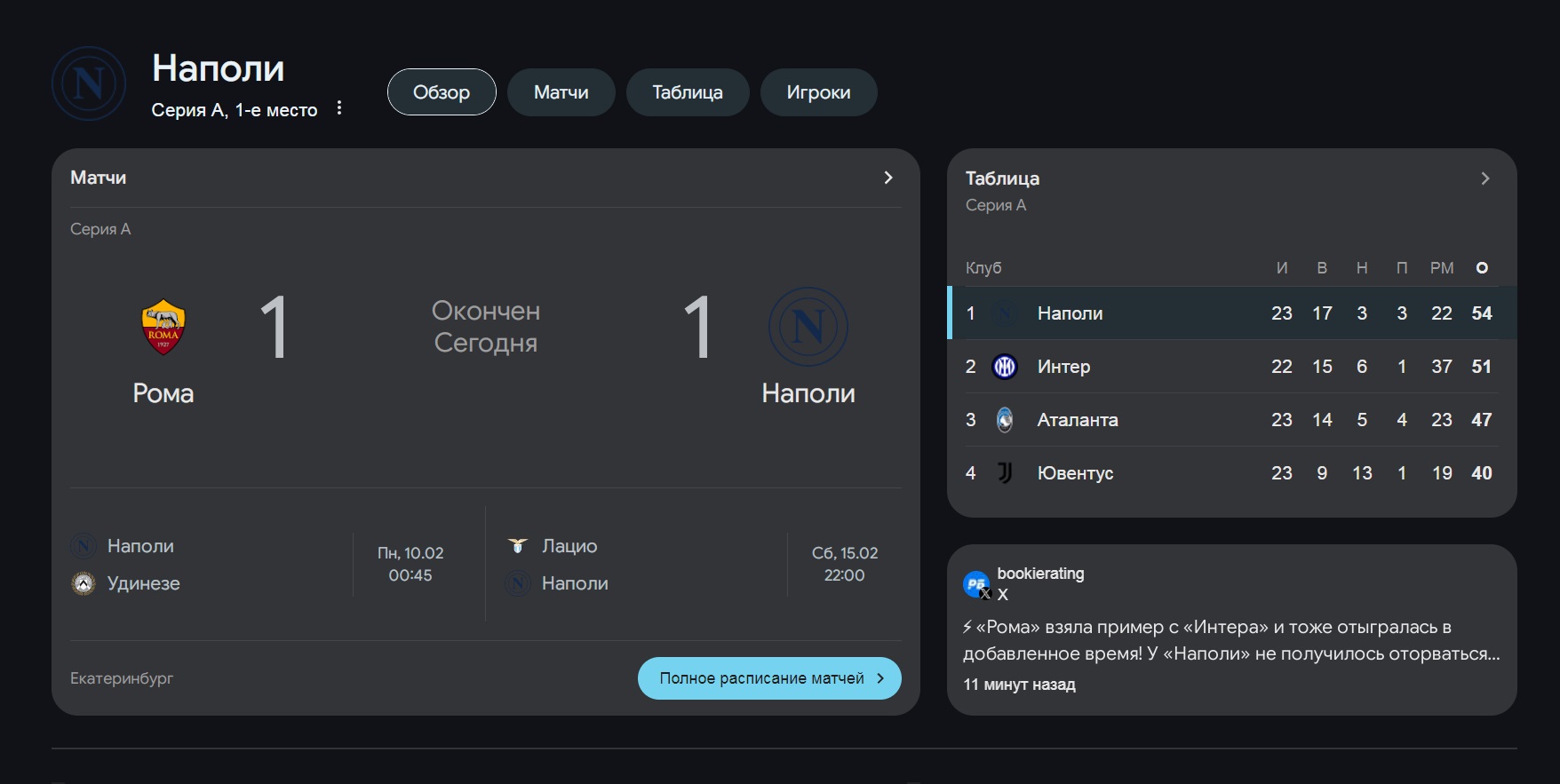The height and width of the screenshot is (784, 1560).
Task: Click Лацио in the upcoming fixture
Action: (569, 546)
